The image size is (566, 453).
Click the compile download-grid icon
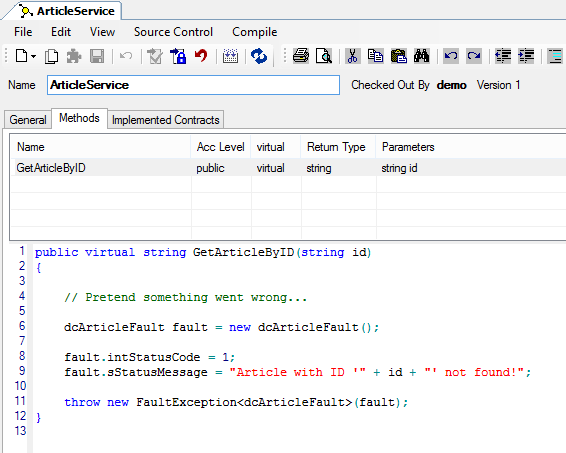coord(230,56)
